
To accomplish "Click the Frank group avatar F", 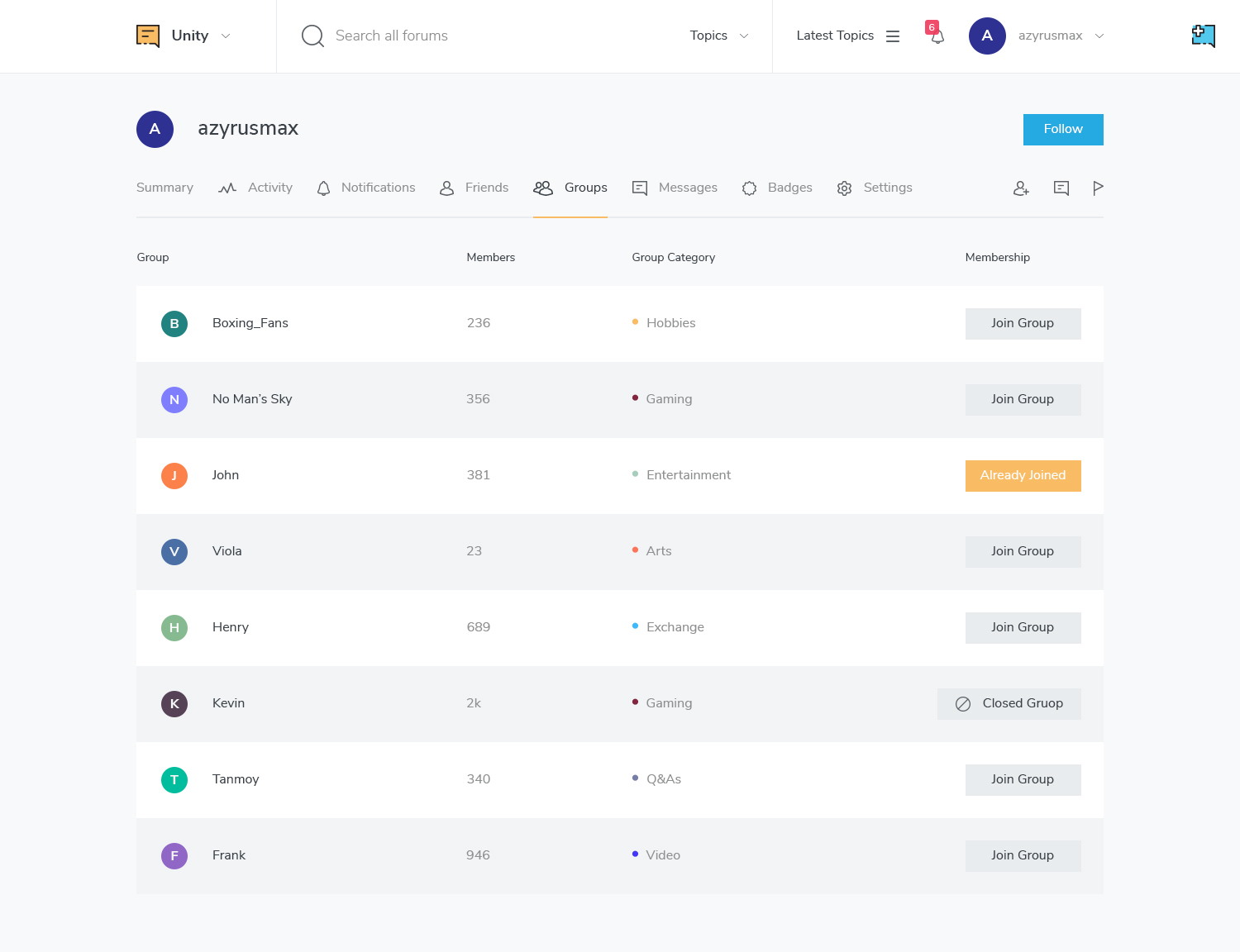I will pyautogui.click(x=174, y=856).
